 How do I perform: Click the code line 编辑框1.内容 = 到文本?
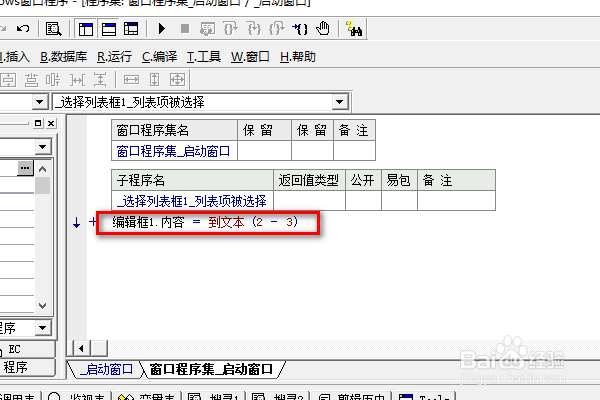click(x=205, y=222)
